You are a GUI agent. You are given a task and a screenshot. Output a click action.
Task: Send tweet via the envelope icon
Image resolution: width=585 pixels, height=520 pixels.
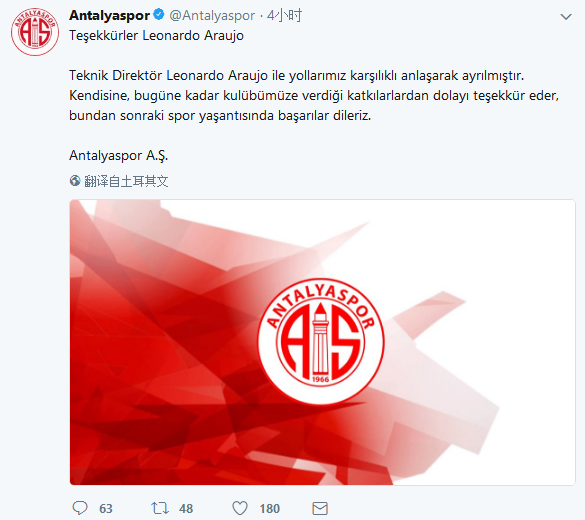[x=320, y=508]
